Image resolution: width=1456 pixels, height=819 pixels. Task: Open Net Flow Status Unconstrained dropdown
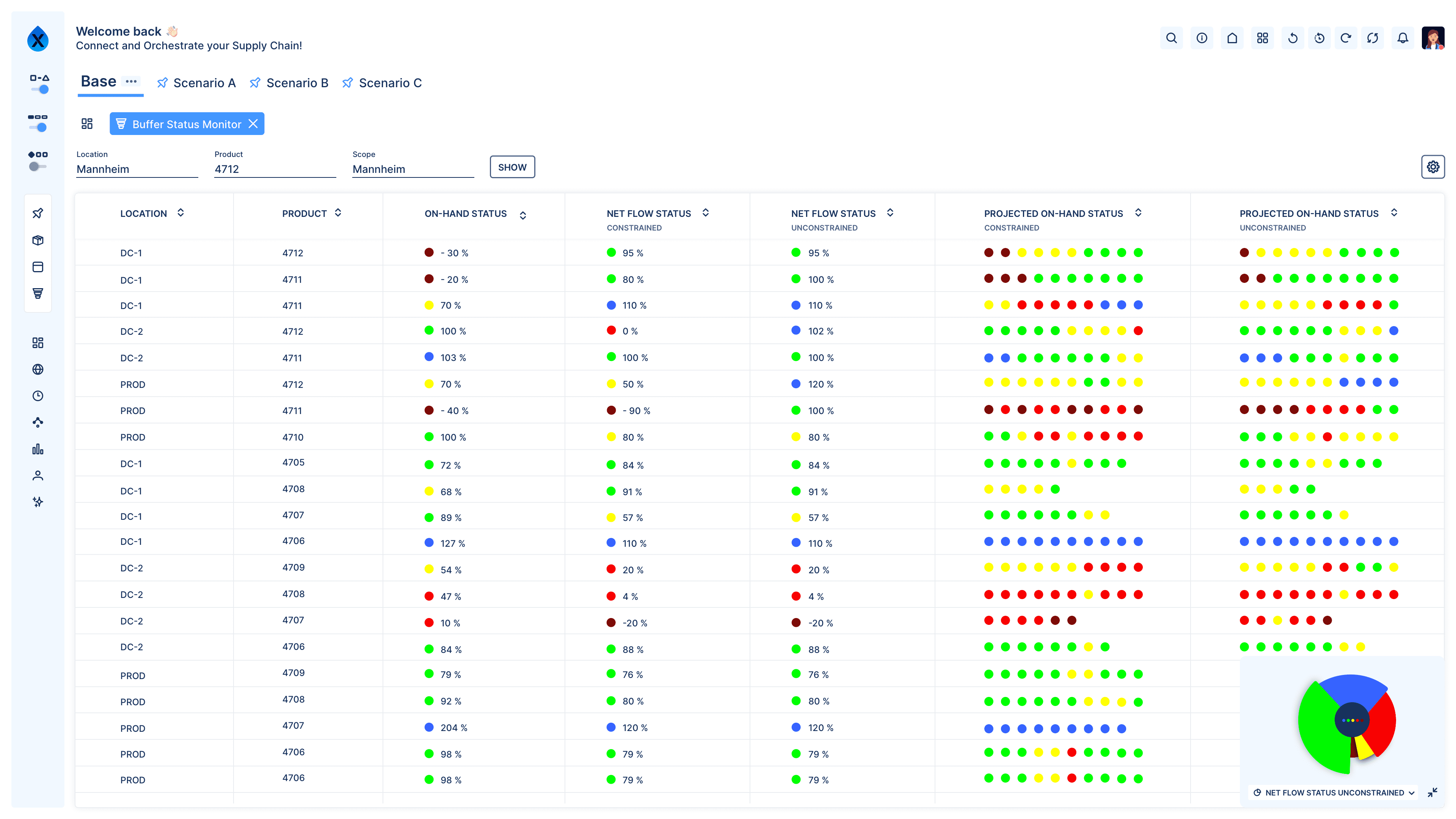click(1334, 792)
